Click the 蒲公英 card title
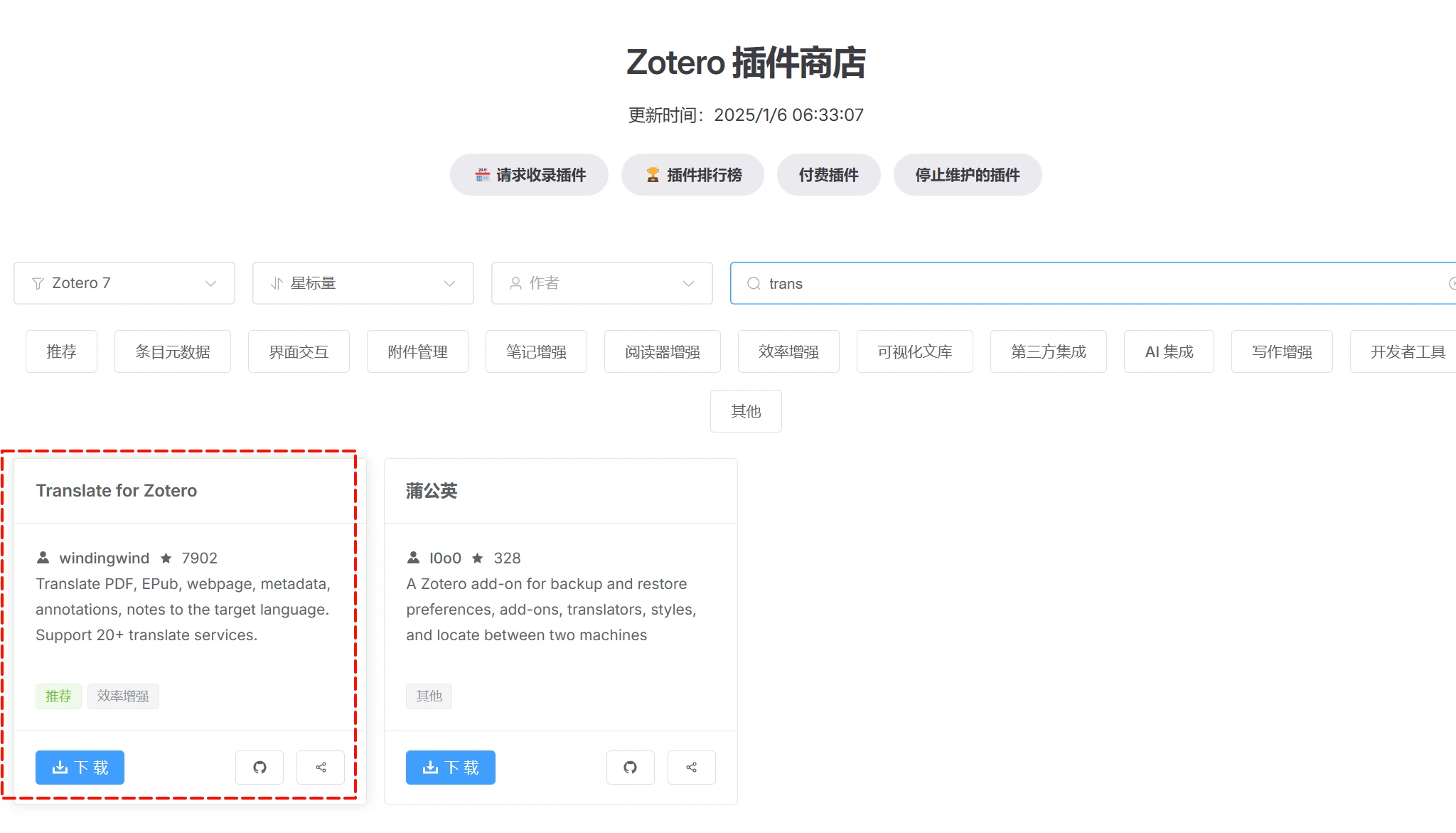The height and width of the screenshot is (833, 1456). point(432,491)
